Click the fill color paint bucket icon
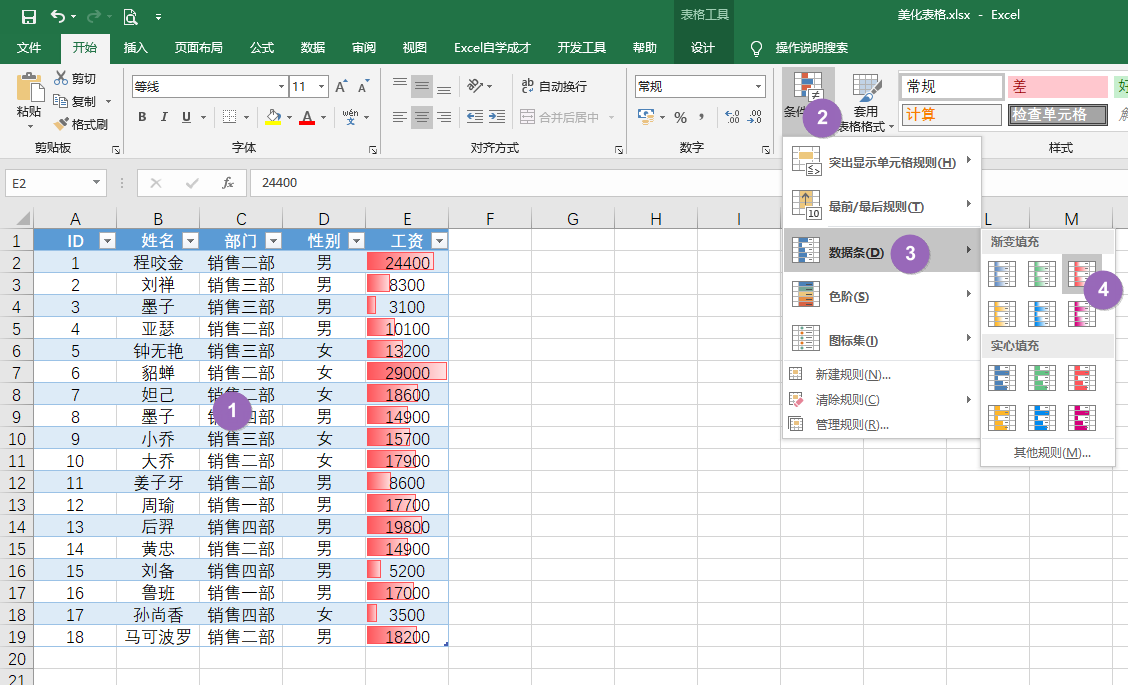1128x685 pixels. pos(273,117)
